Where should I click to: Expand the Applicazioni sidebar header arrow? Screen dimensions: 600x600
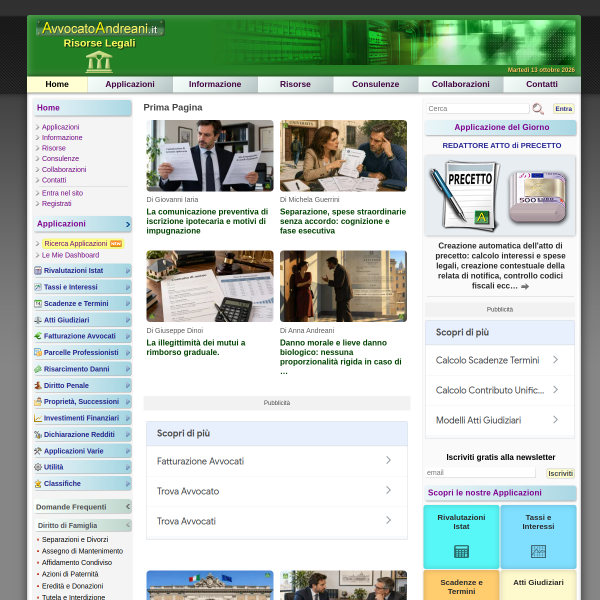pos(128,224)
